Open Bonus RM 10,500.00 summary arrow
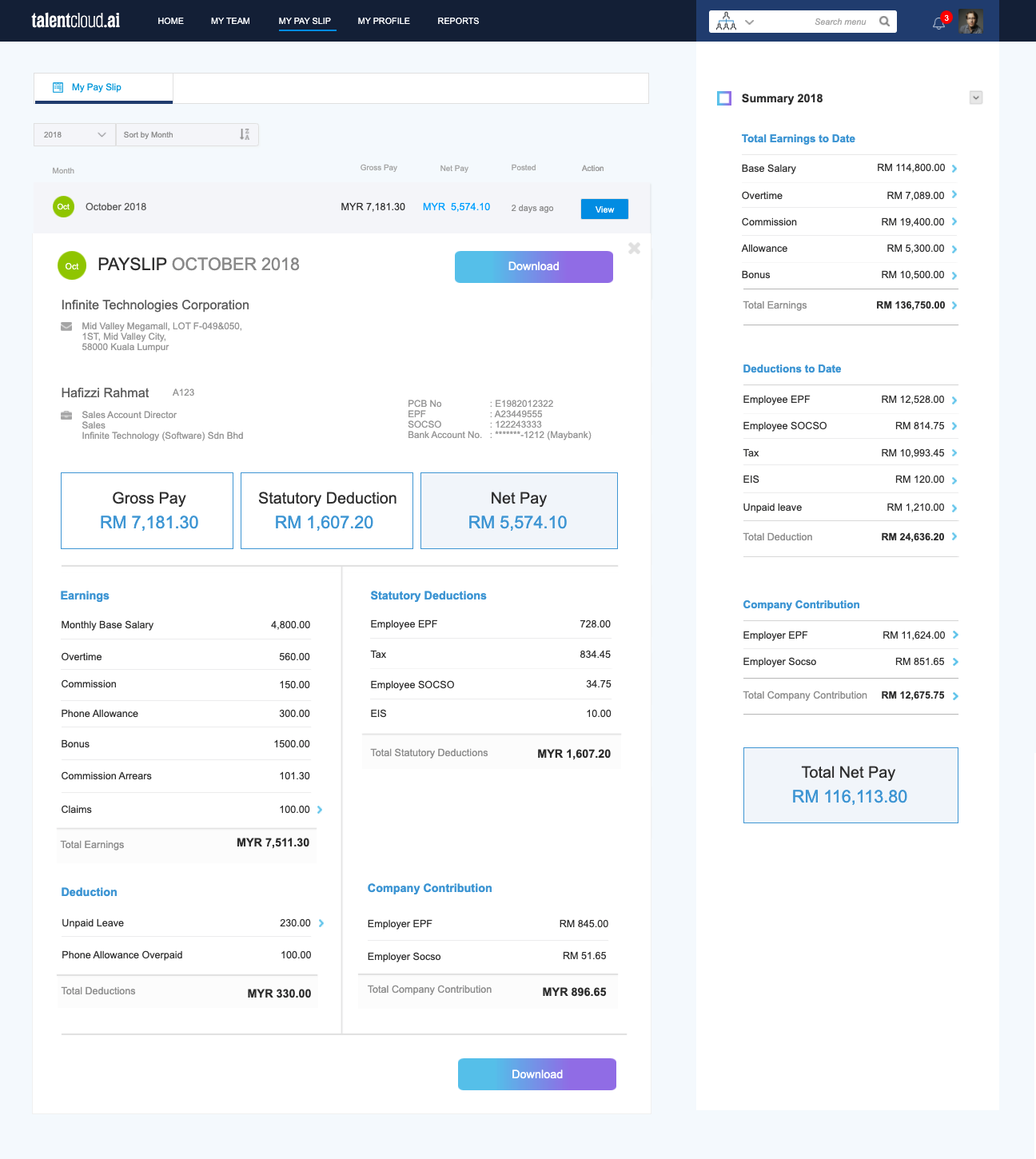 click(954, 276)
